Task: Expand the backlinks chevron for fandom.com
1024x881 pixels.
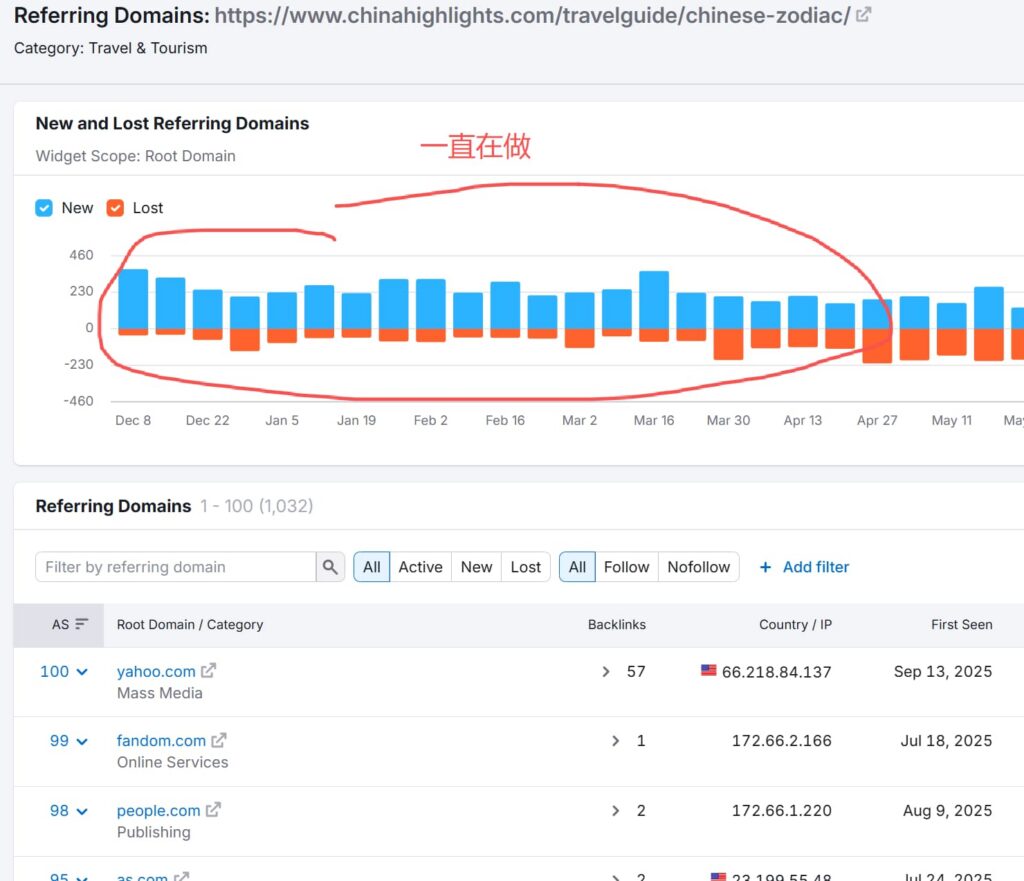Action: (x=616, y=741)
